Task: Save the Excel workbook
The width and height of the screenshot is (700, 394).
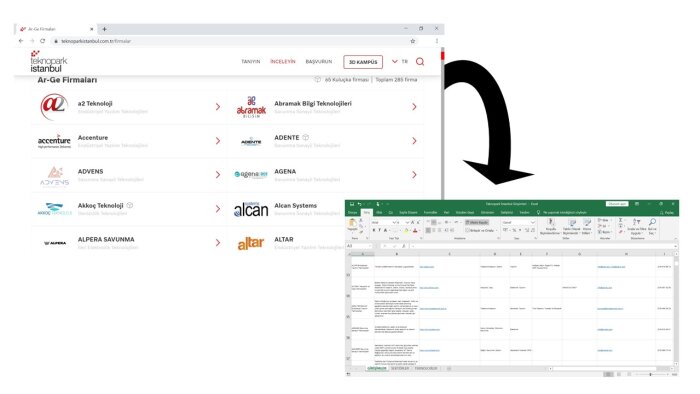Action: coord(352,204)
